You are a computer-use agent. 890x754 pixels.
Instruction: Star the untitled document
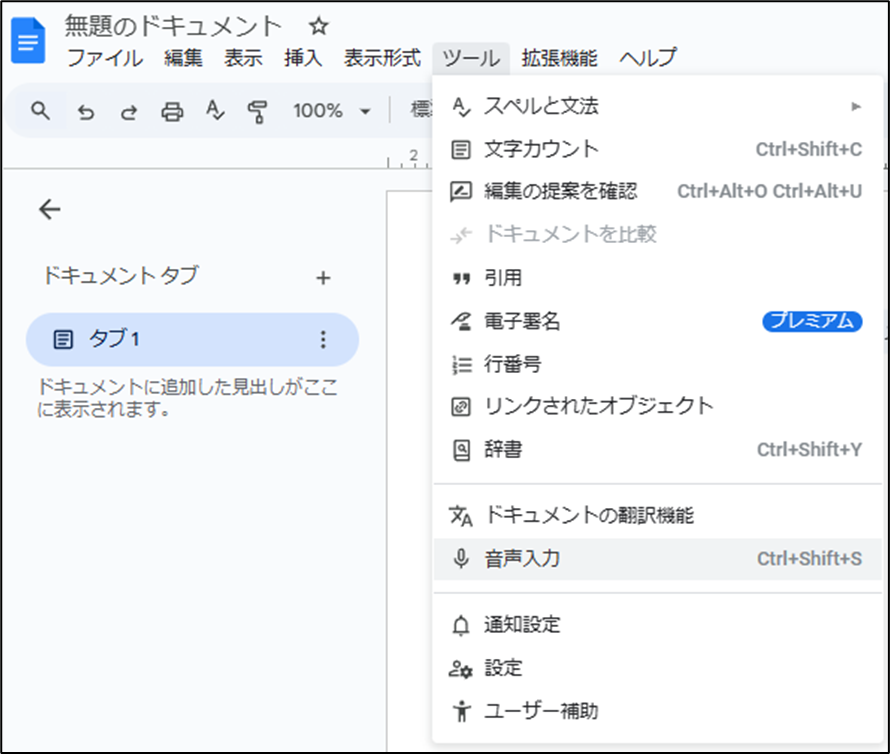318,26
